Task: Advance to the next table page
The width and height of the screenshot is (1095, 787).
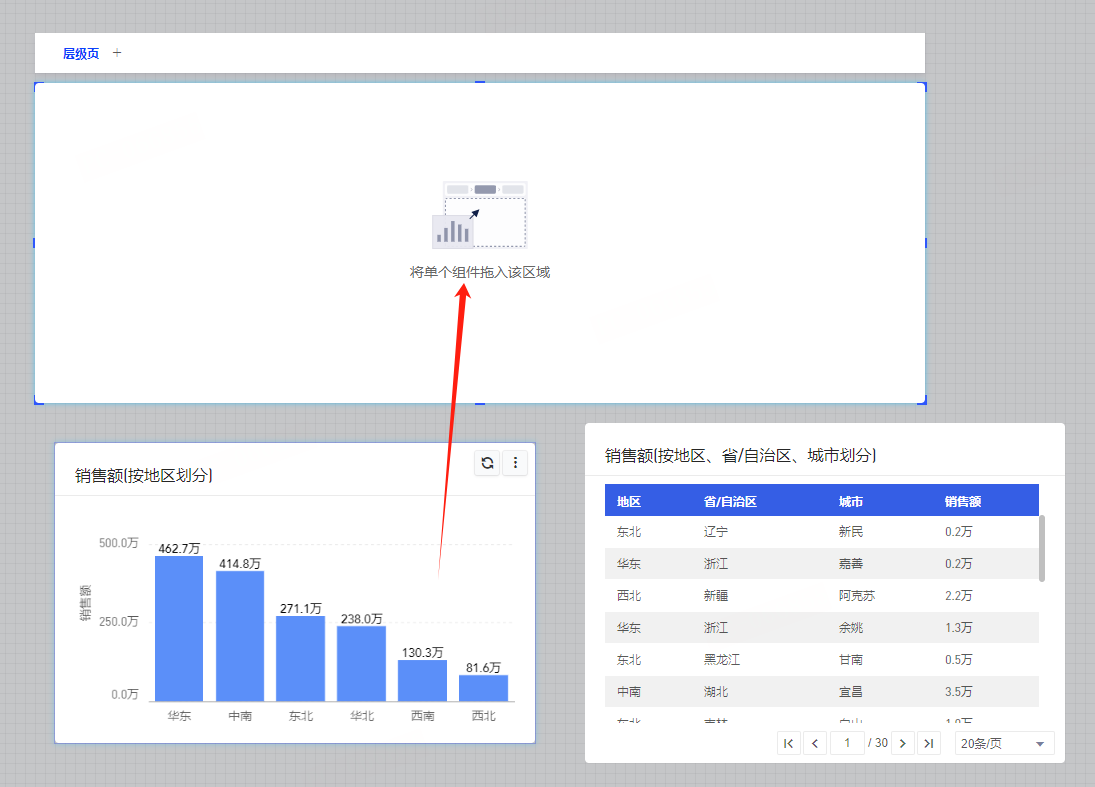Action: (903, 743)
